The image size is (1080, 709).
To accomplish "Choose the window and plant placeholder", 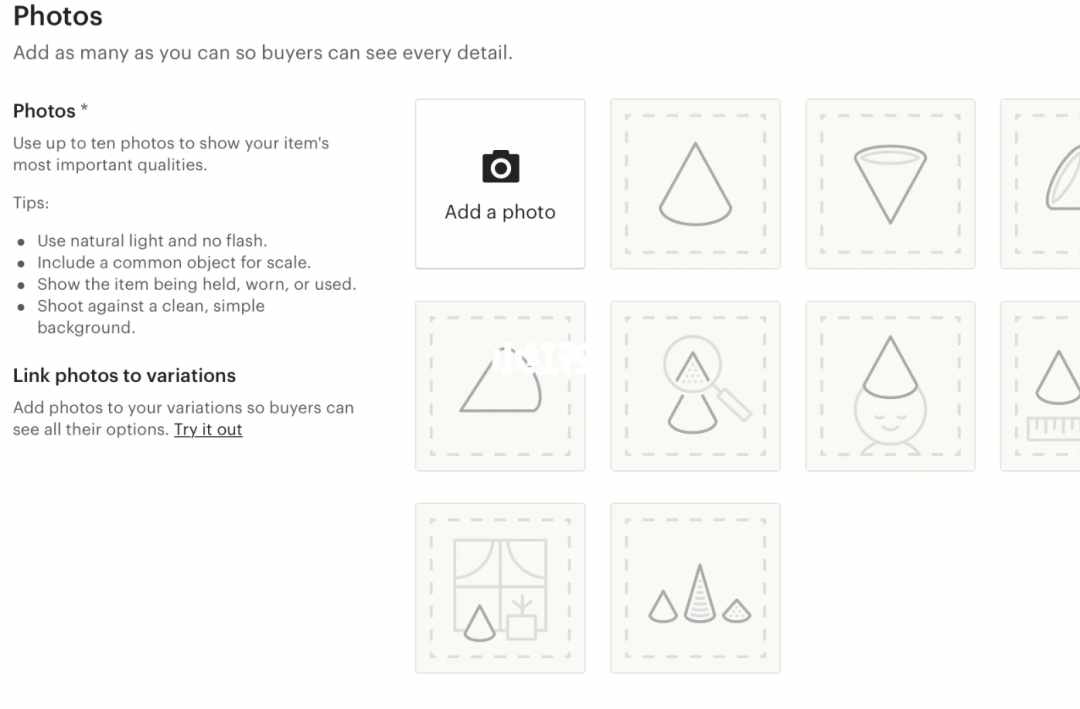I will [500, 588].
